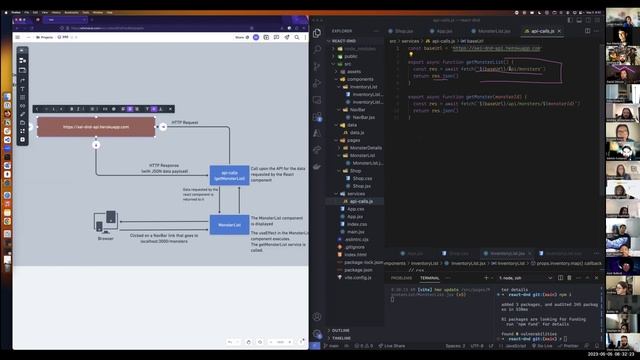The width and height of the screenshot is (640, 360).
Task: Click Go Live in status bar
Action: 542,346
